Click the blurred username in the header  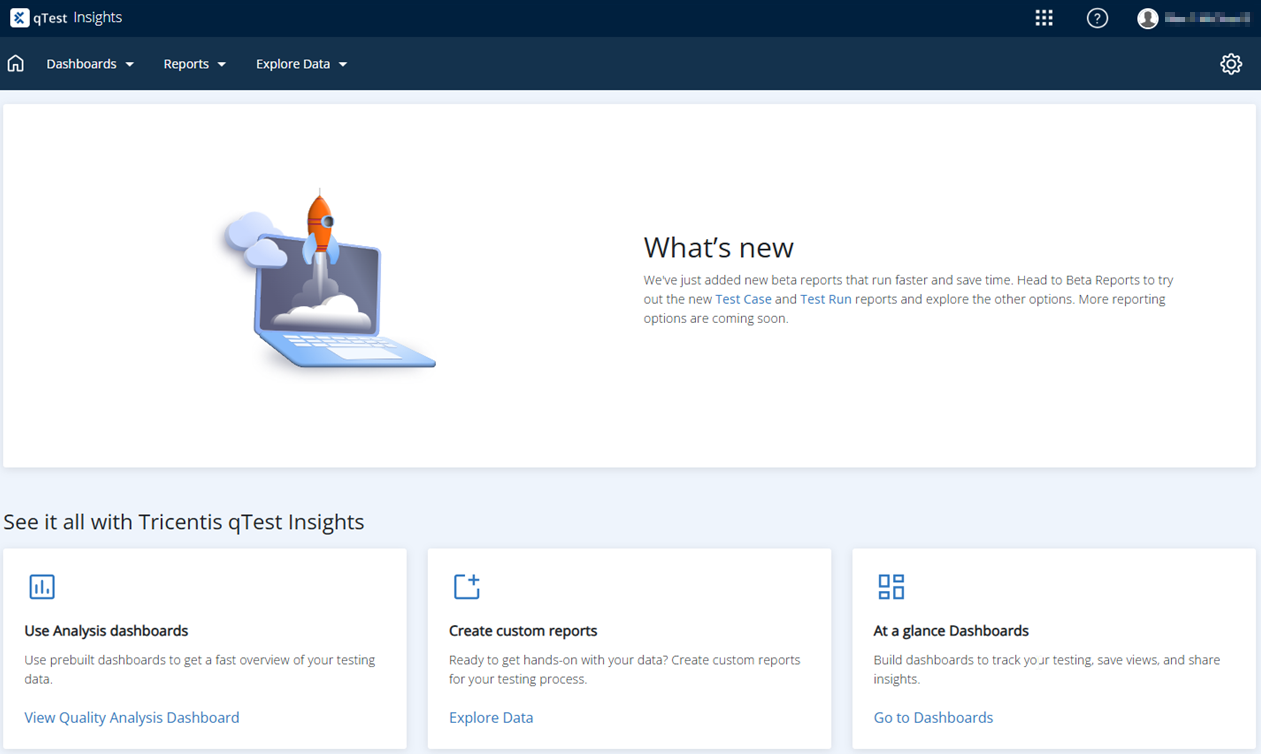pos(1207,18)
